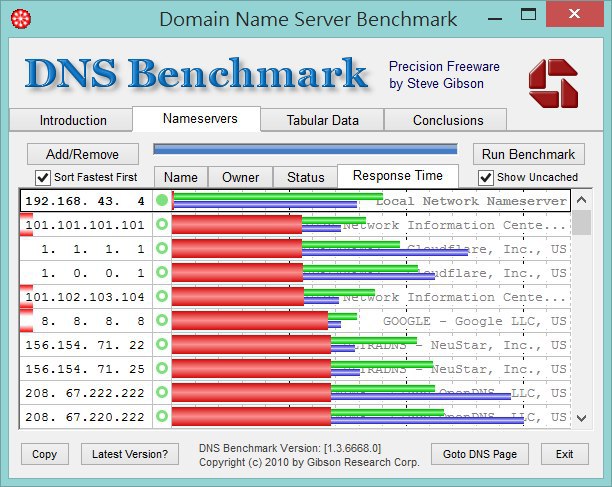The image size is (612, 487).
Task: Click the Gibson Research red logo
Action: click(553, 83)
